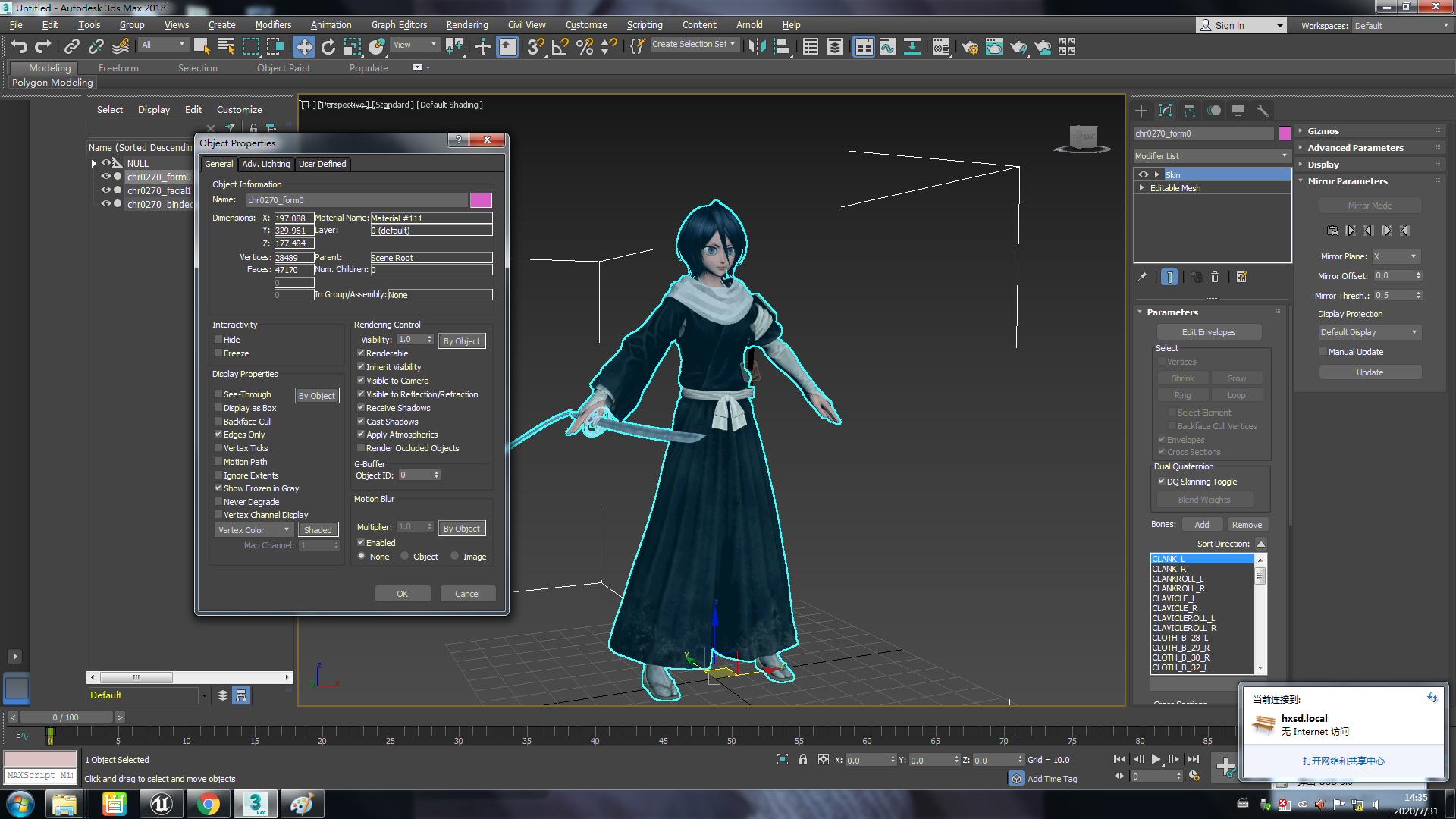Open the Rendering menu
The width and height of the screenshot is (1456, 819).
pyautogui.click(x=466, y=25)
